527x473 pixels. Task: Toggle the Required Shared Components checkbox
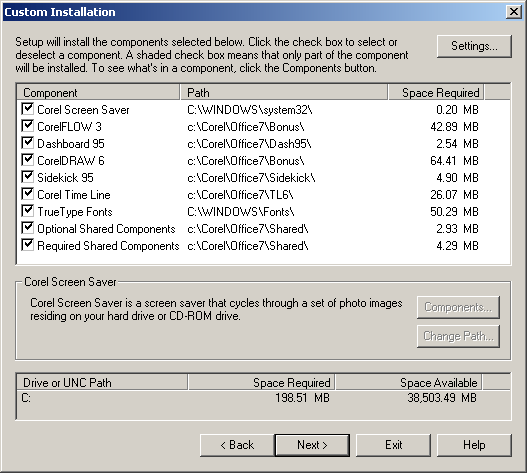click(x=27, y=245)
